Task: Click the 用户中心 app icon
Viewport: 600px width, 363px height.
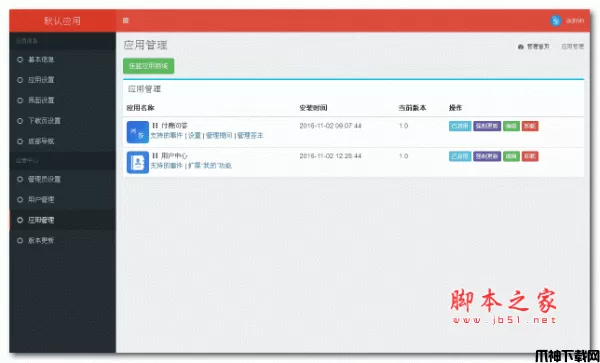Action: coord(138,162)
